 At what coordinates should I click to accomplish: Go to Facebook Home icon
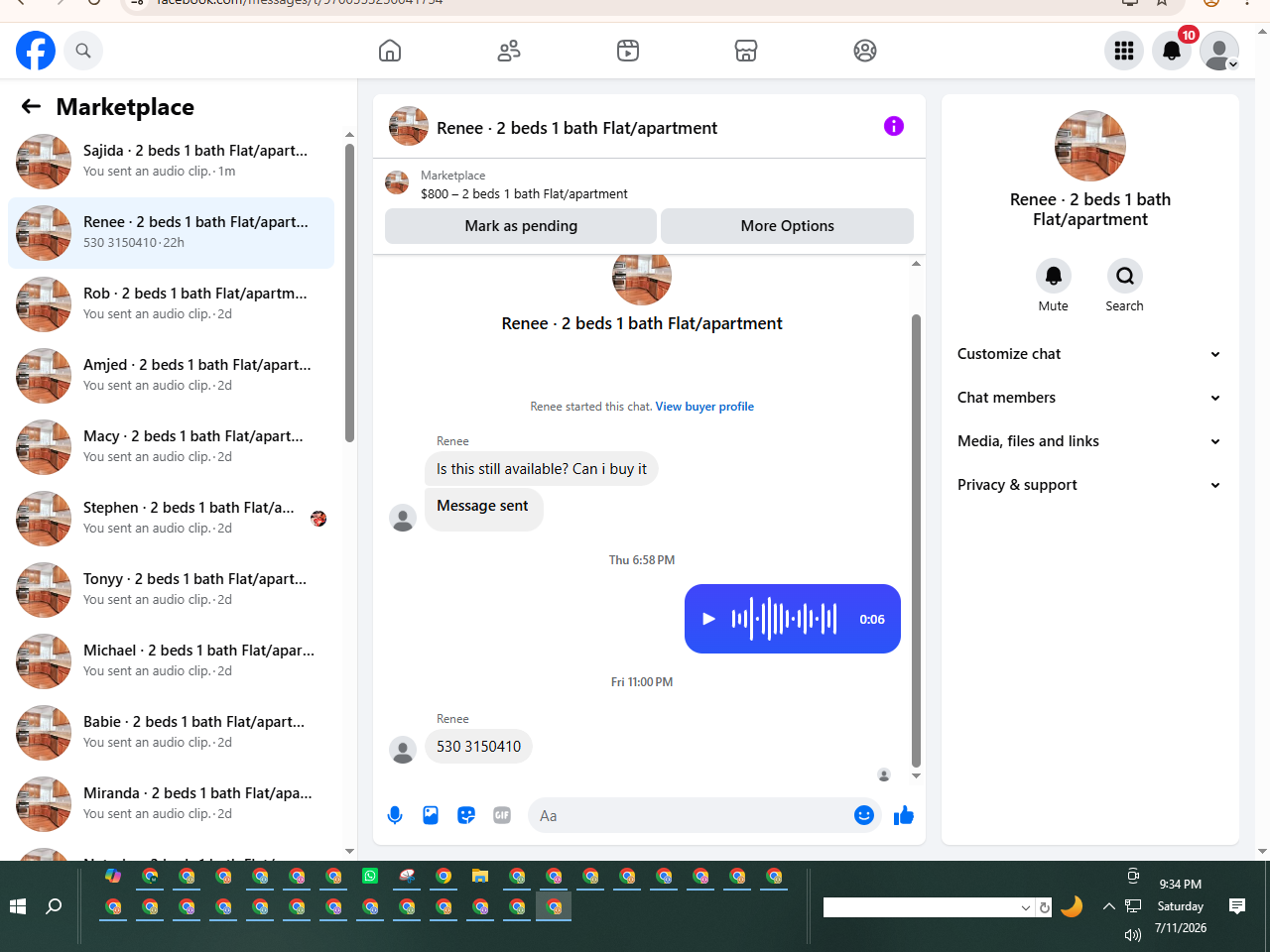coord(390,51)
